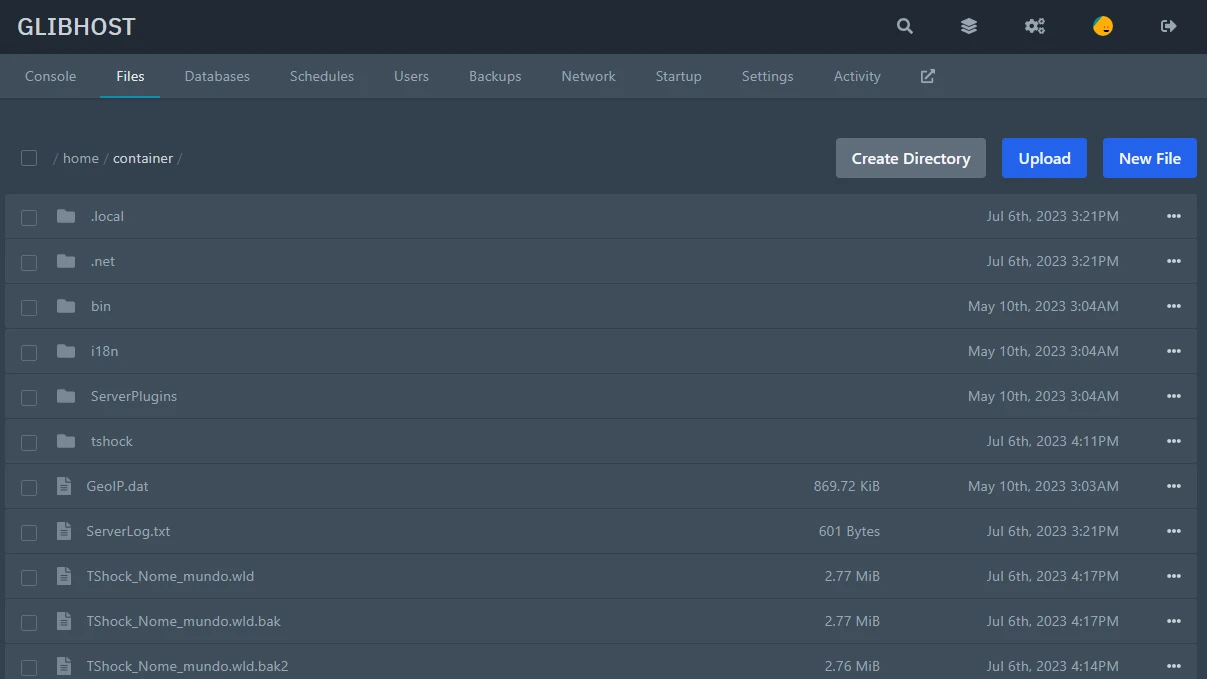This screenshot has width=1207, height=679.
Task: Switch to the Console tab
Action: [x=50, y=76]
